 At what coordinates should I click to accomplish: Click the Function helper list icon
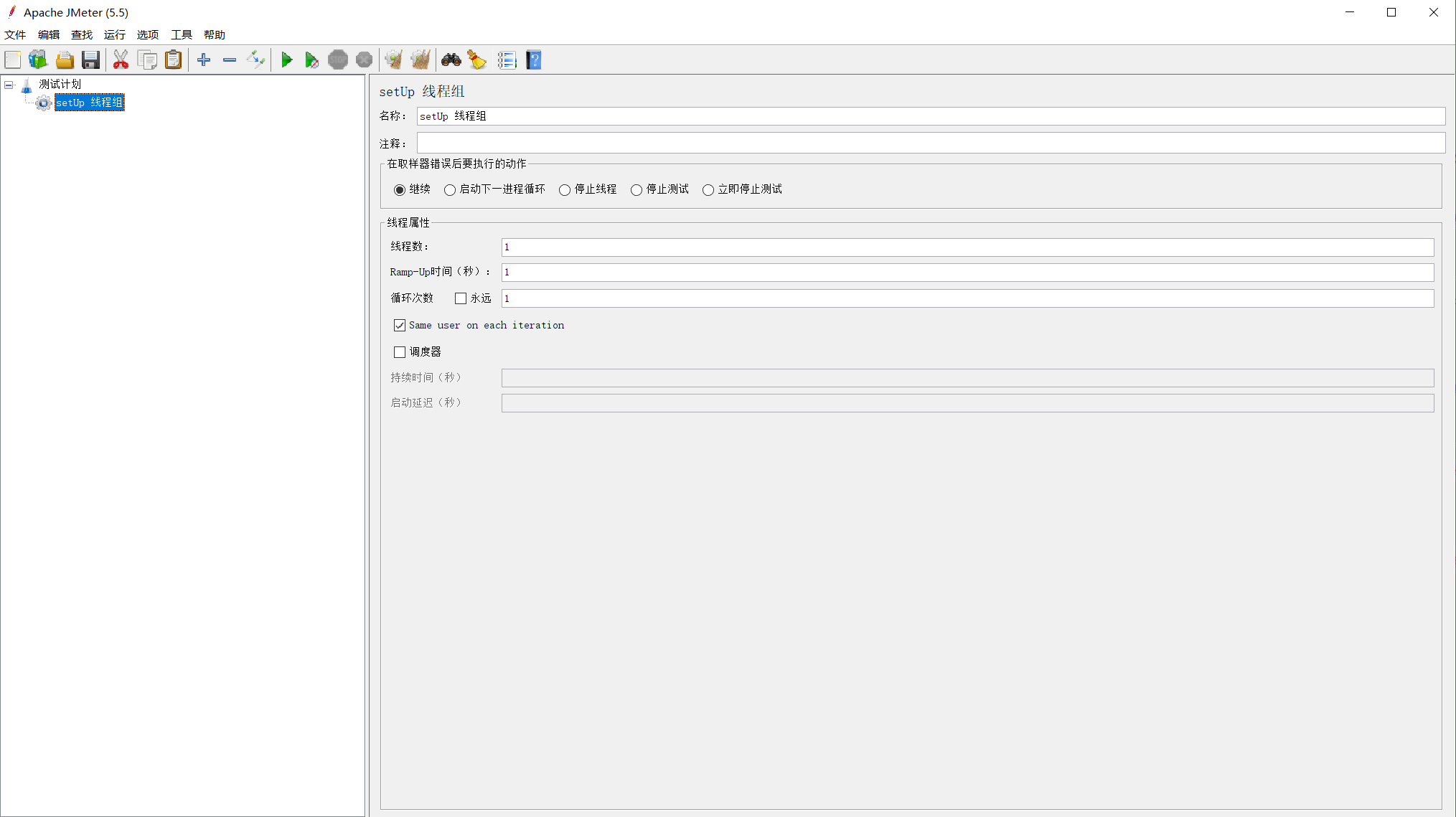pos(507,60)
